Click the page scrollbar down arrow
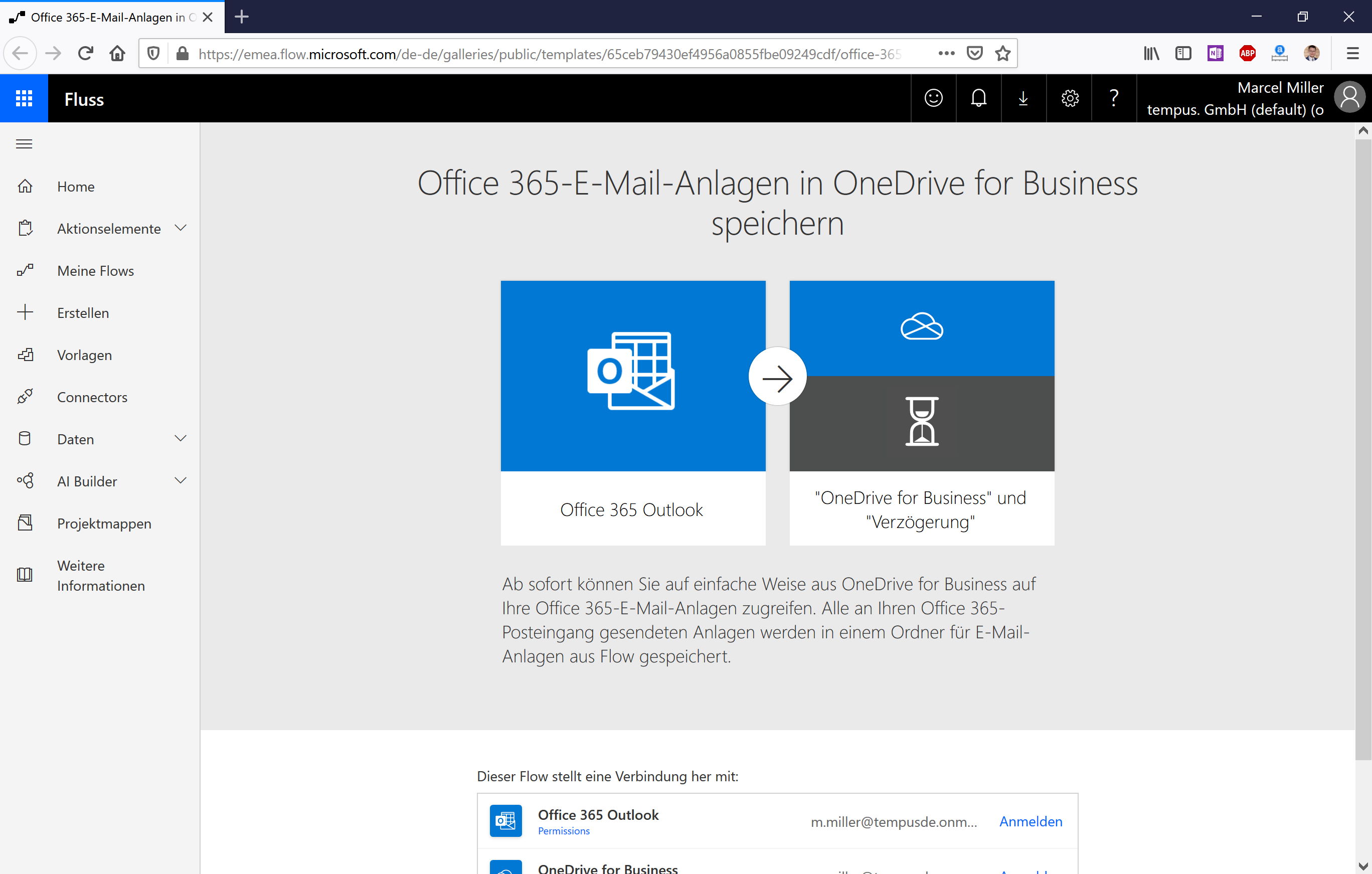The image size is (1372, 874). click(x=1362, y=866)
